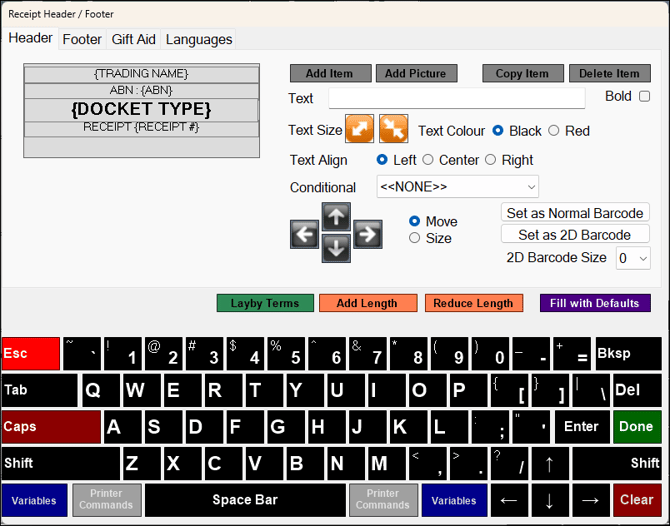Tap the keyboard left arrow key
This screenshot has width=670, height=526.
(509, 500)
